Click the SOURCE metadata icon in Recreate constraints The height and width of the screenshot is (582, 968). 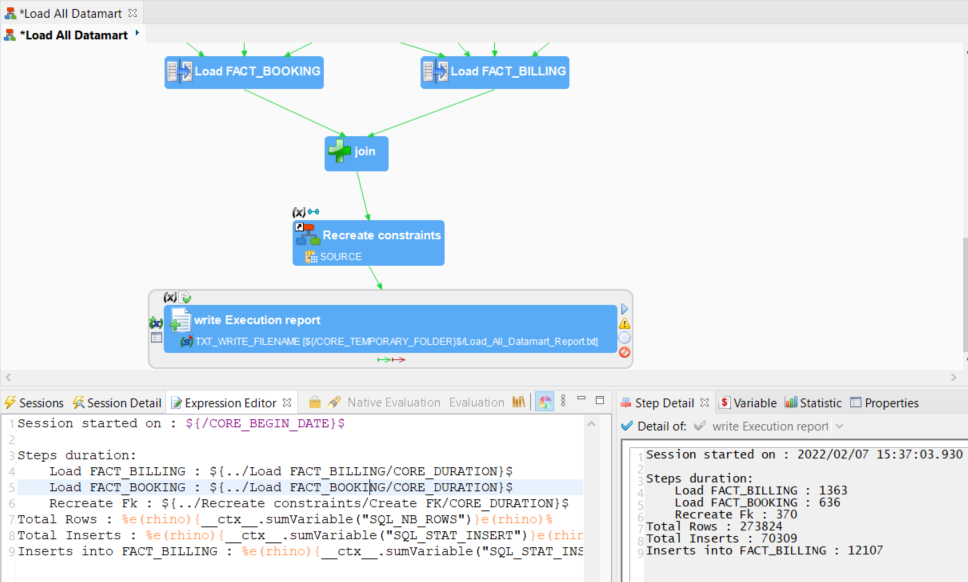pos(311,256)
